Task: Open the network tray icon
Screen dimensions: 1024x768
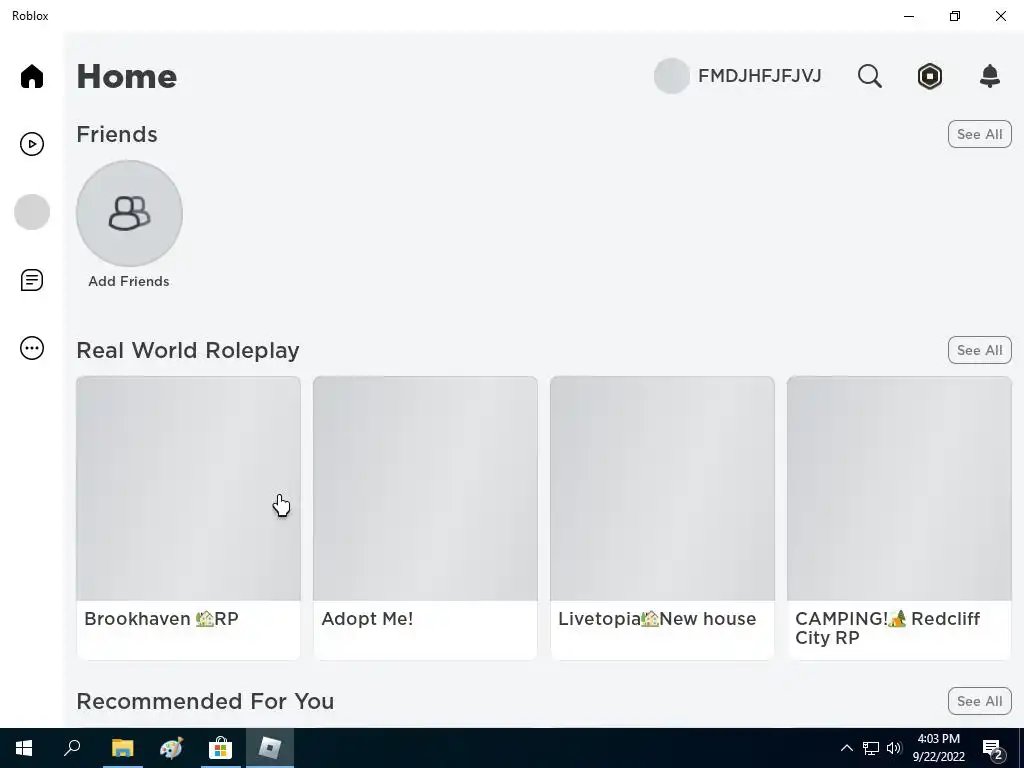Action: tap(871, 748)
